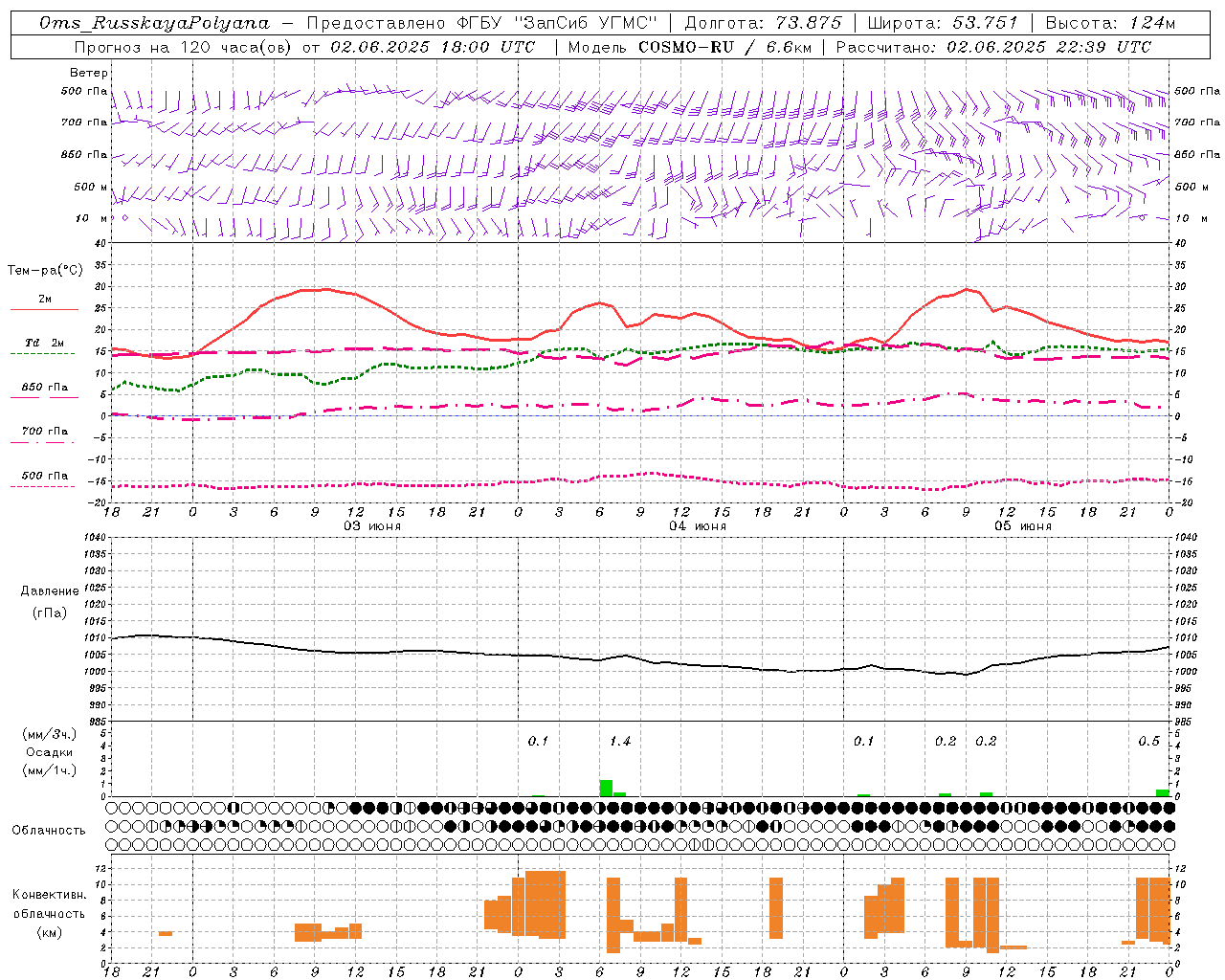Click the 04 июня date label
The image size is (1225, 980).
[697, 525]
